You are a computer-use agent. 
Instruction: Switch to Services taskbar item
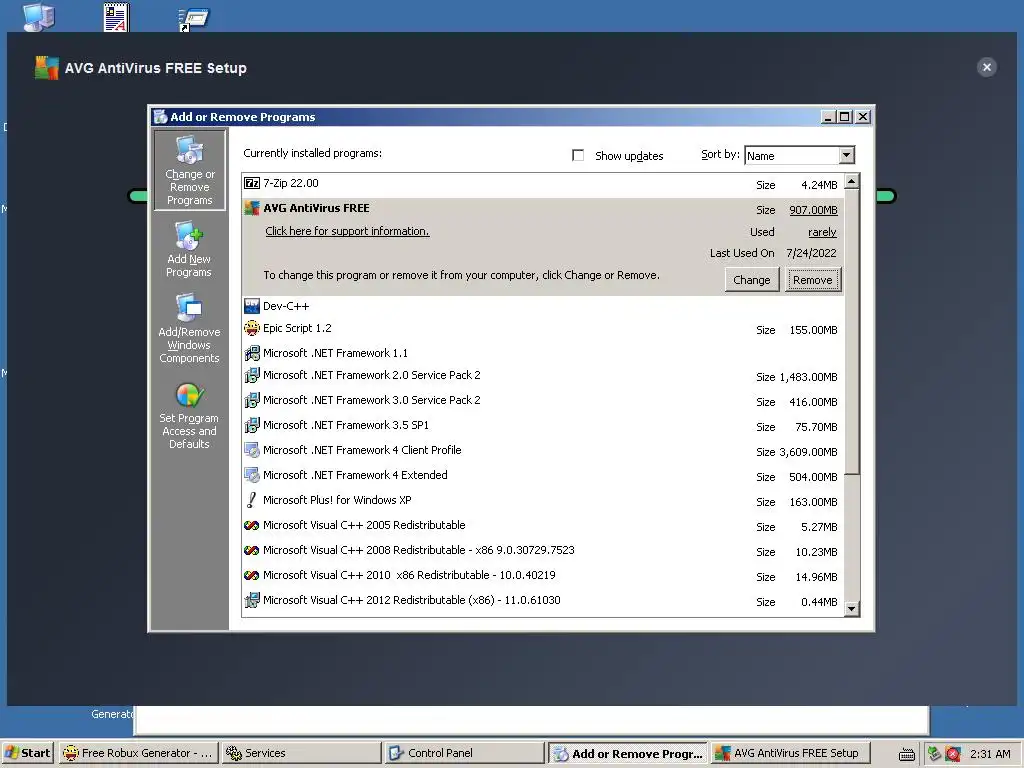(300, 753)
